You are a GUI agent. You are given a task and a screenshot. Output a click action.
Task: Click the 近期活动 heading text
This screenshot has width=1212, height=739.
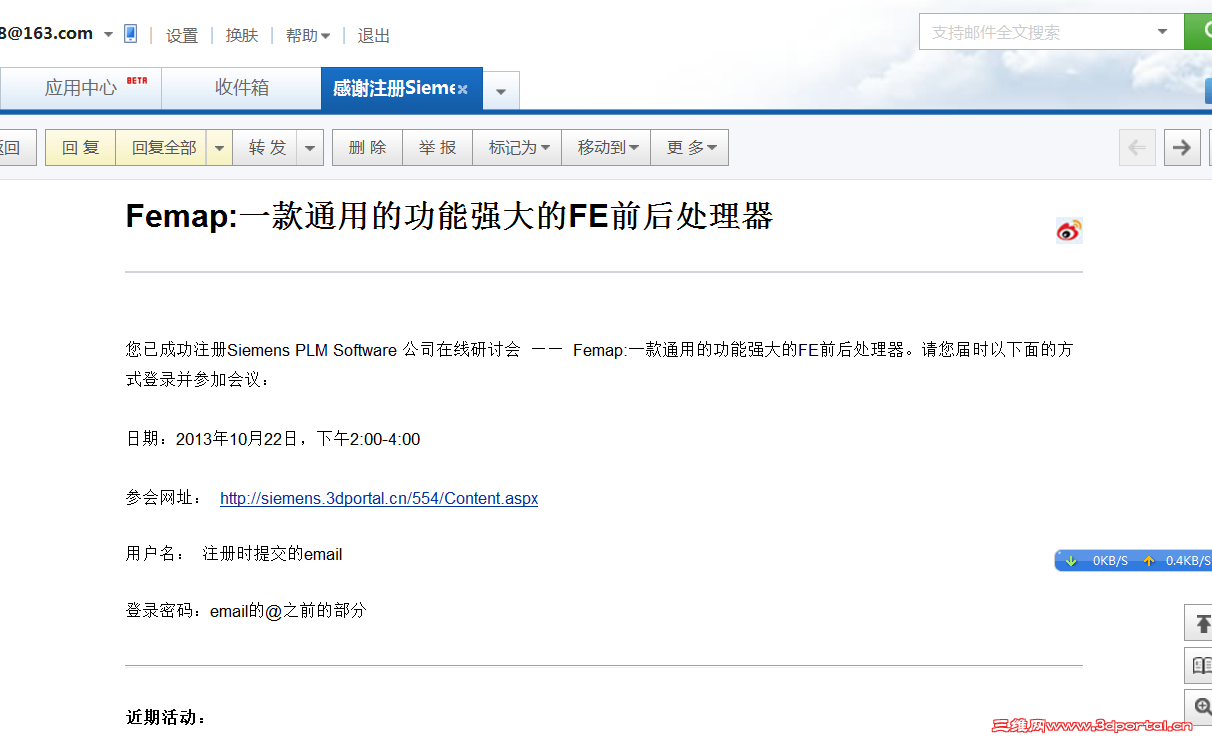(166, 717)
